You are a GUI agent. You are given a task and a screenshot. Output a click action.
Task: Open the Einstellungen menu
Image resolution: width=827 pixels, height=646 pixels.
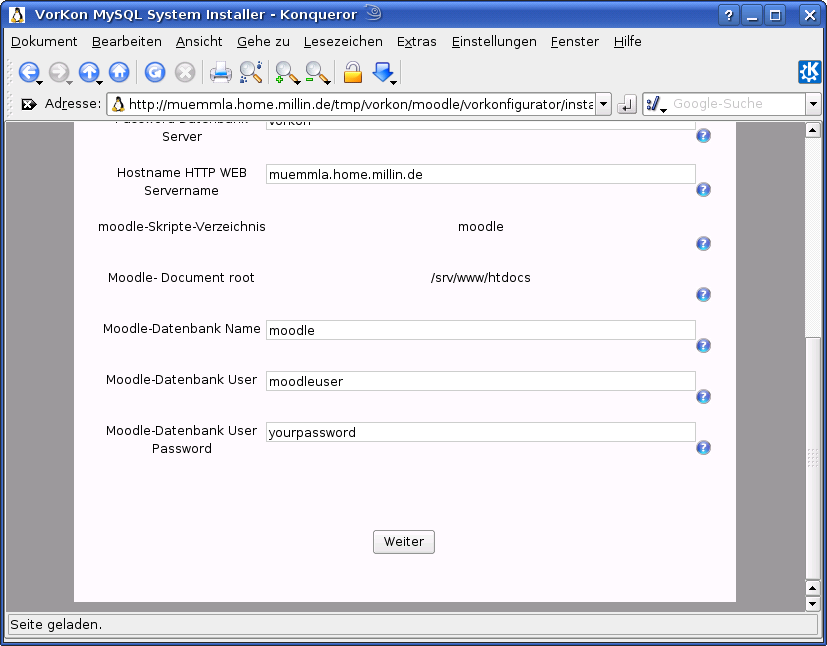pyautogui.click(x=494, y=41)
